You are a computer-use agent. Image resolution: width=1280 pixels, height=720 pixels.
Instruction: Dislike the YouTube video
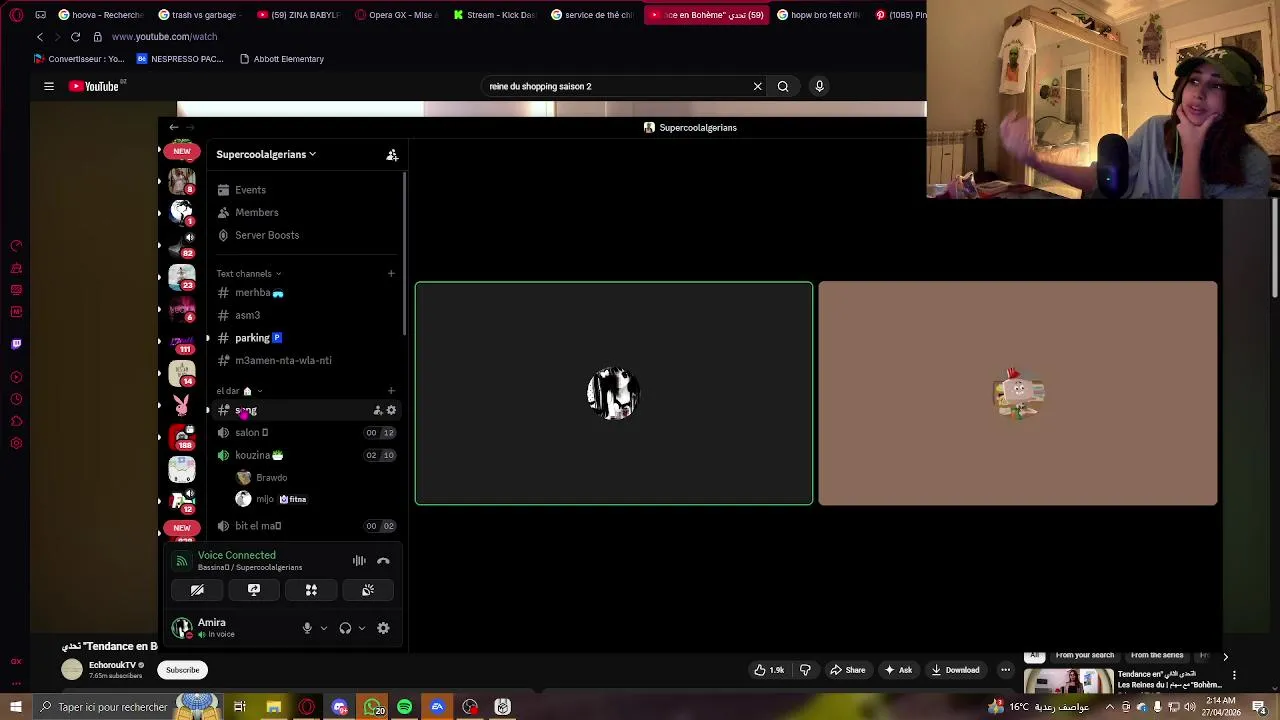805,670
